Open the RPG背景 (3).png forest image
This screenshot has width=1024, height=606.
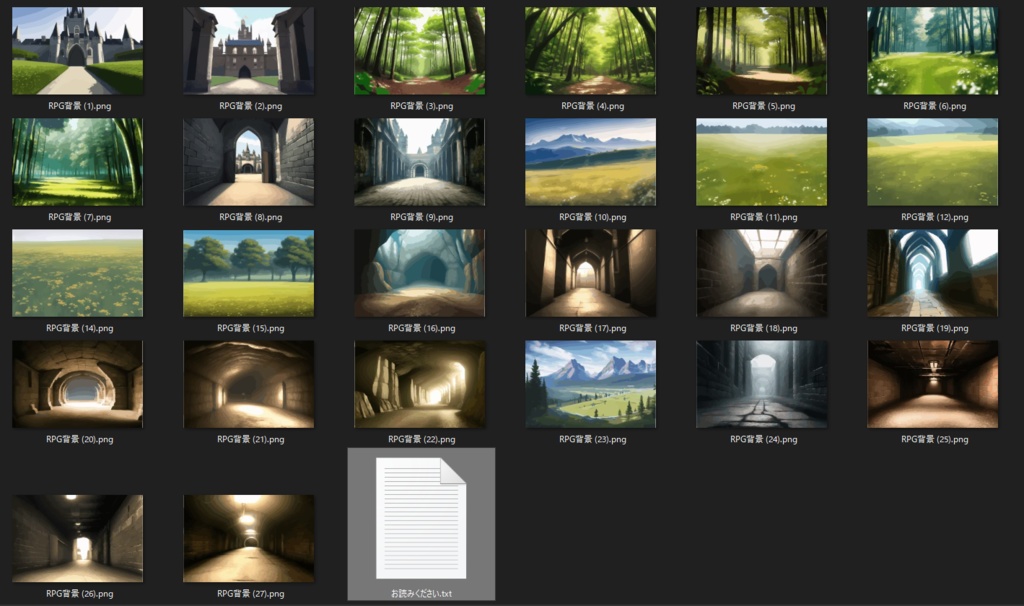pyautogui.click(x=419, y=51)
